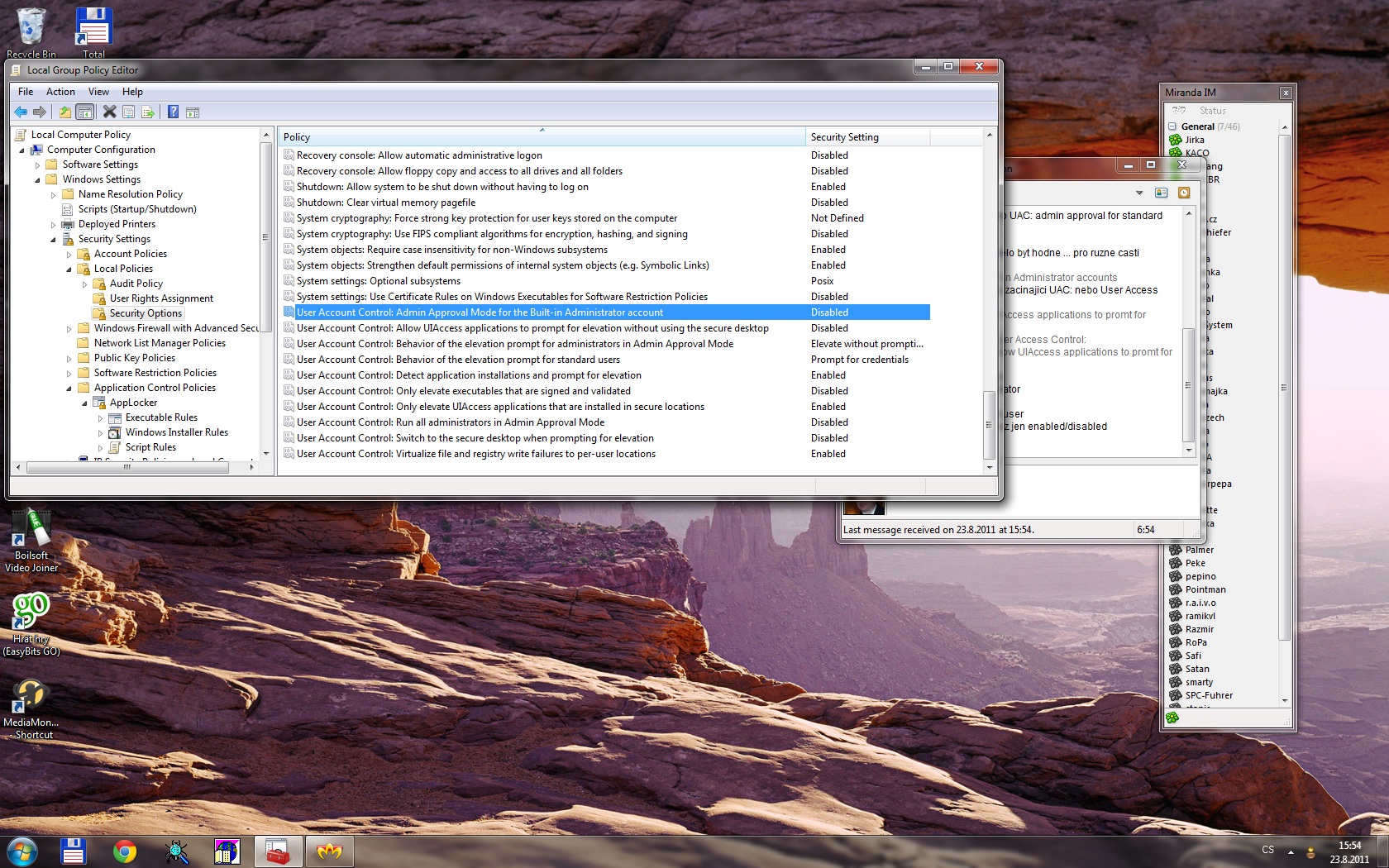Collapse the General group in Miranda IM

(x=1172, y=126)
